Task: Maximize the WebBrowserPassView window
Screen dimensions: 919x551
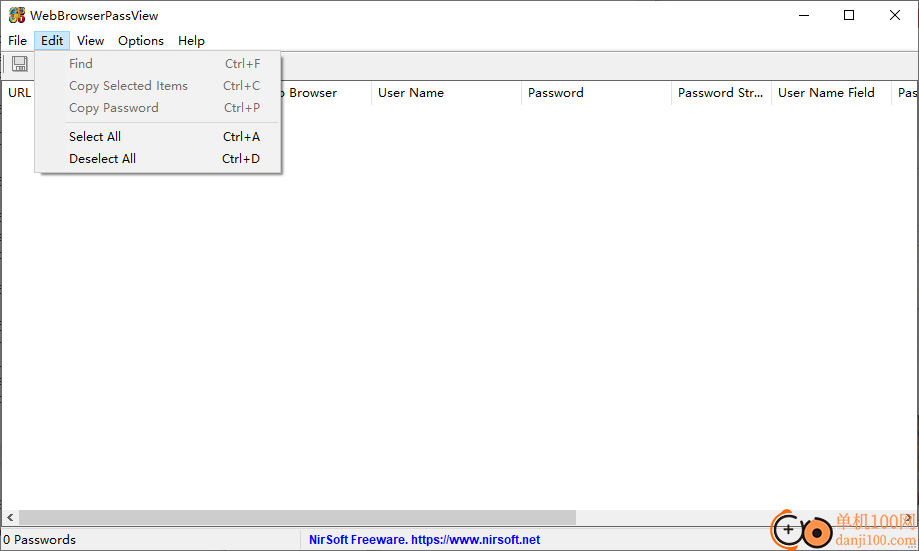Action: pos(849,15)
